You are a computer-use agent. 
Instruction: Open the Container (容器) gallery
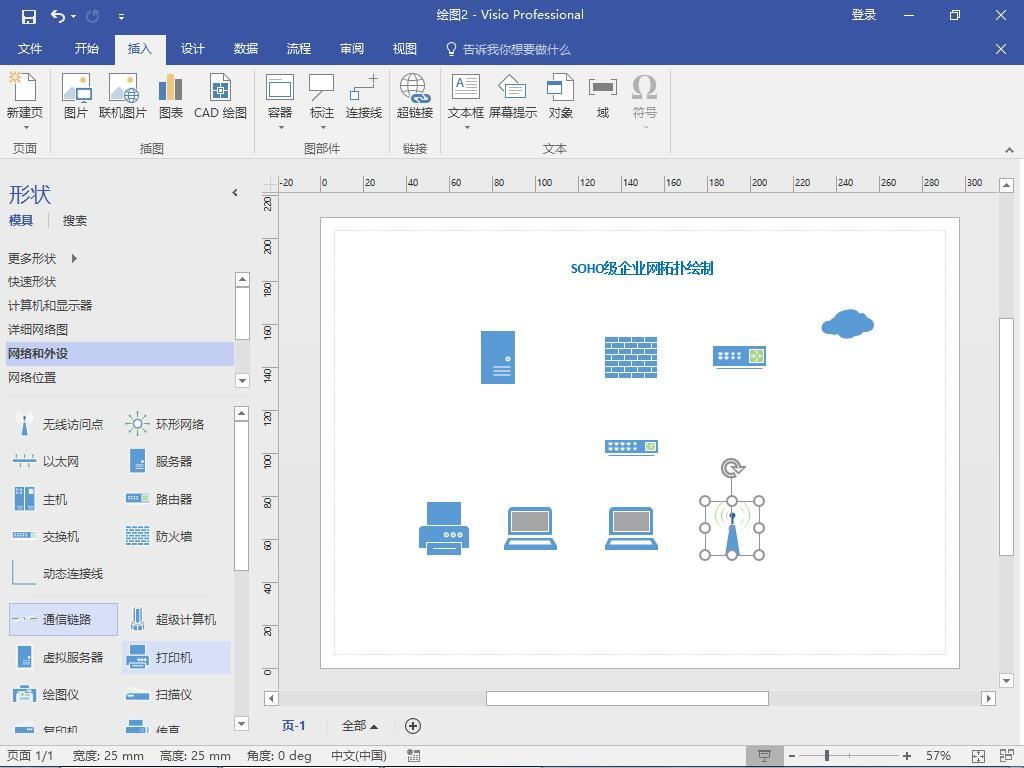(280, 102)
